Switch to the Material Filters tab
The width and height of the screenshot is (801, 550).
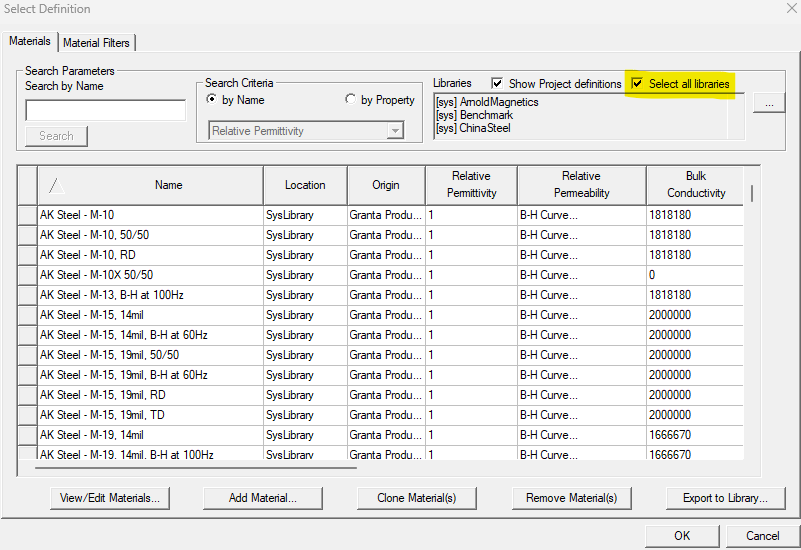pos(97,43)
